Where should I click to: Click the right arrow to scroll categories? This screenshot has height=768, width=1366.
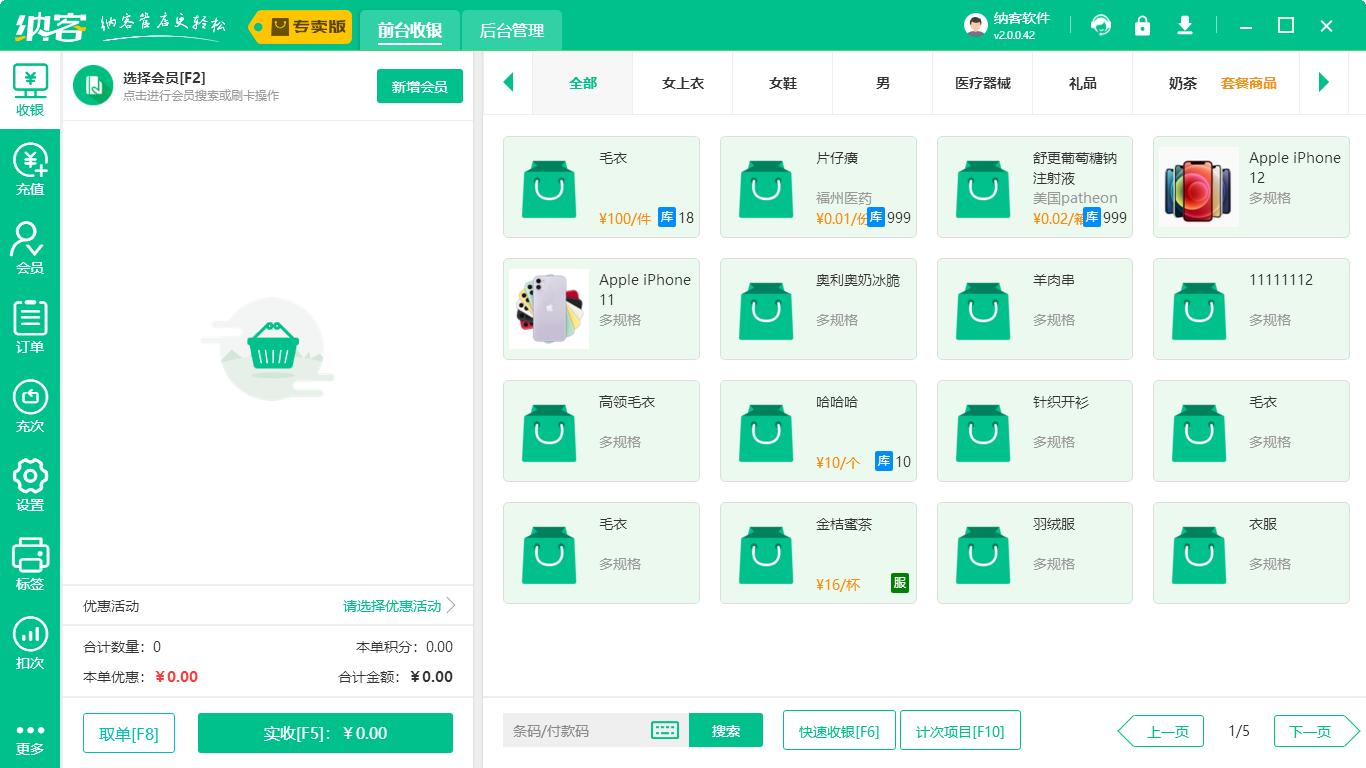1324,83
